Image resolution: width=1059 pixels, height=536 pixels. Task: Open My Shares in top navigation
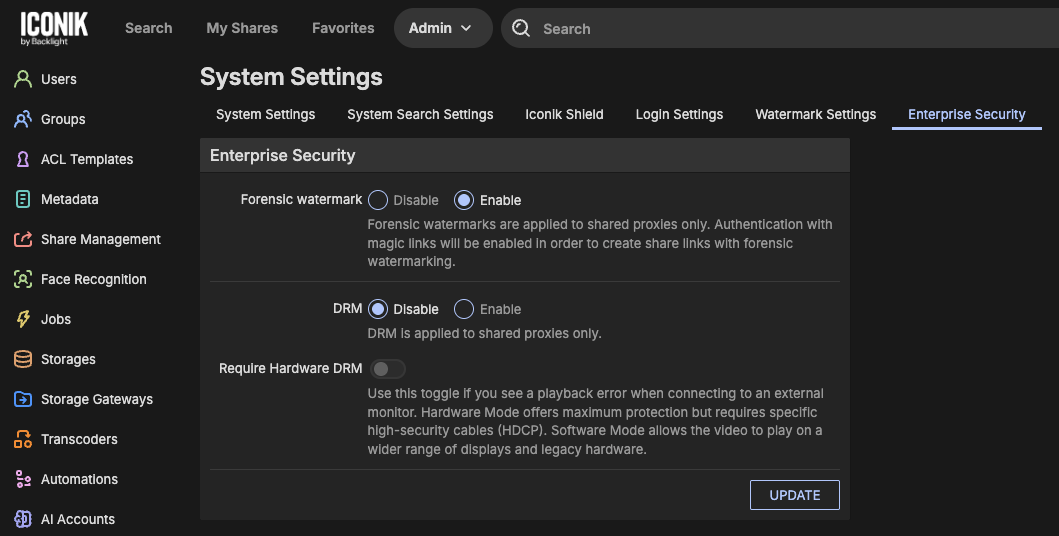point(242,28)
